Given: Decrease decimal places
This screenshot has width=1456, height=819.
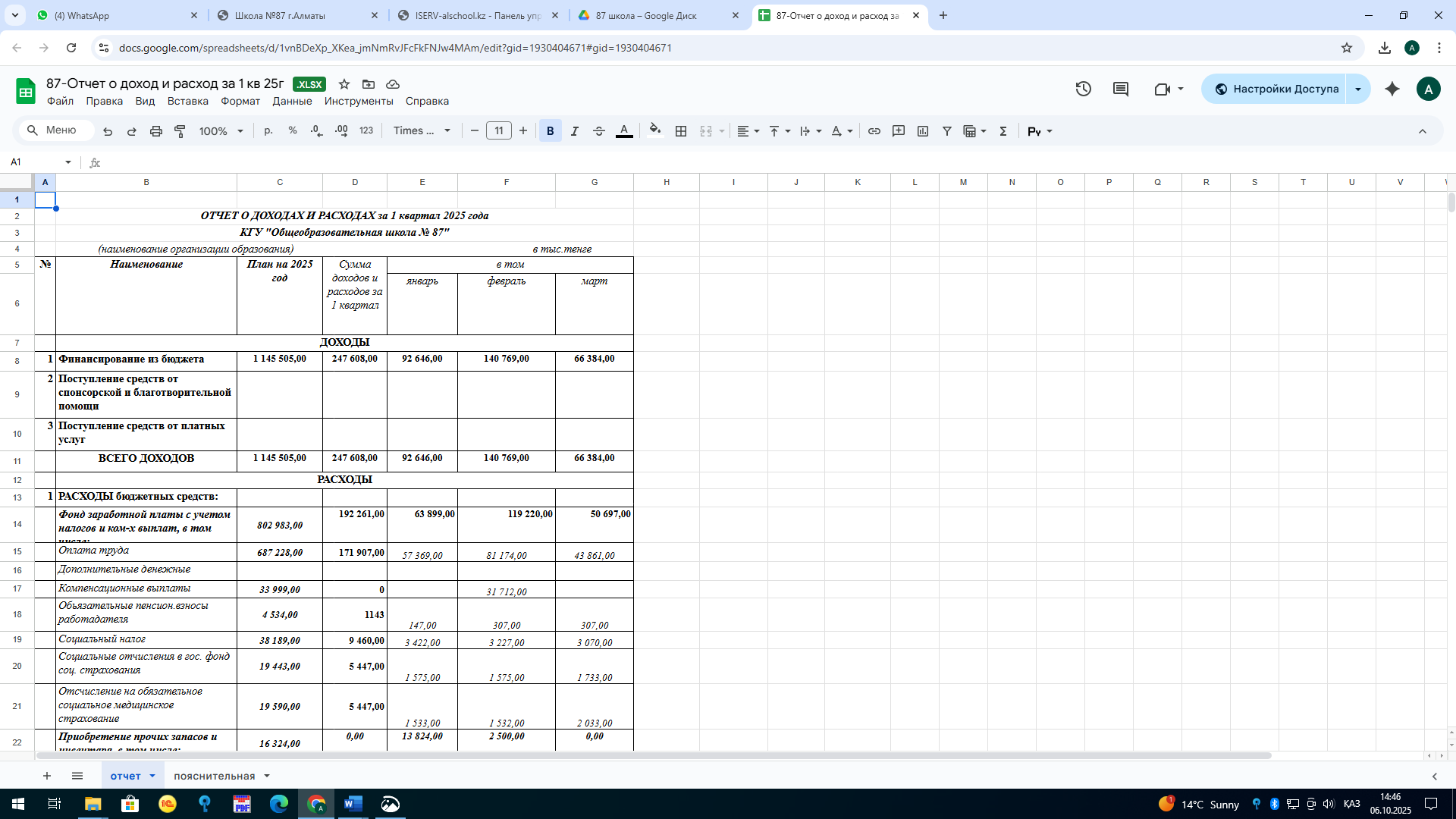Looking at the screenshot, I should pos(317,131).
